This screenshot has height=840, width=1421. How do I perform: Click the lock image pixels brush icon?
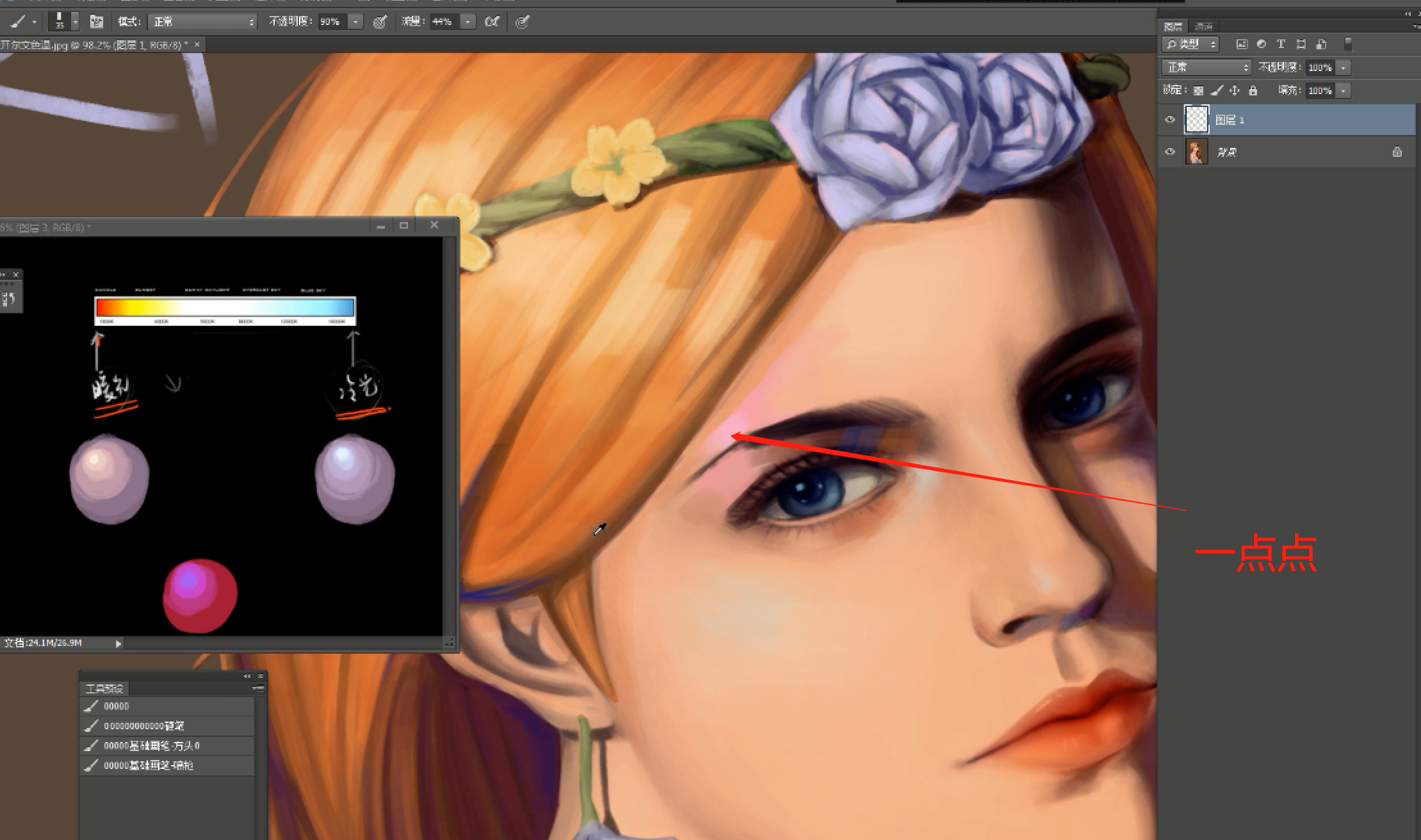point(1217,90)
